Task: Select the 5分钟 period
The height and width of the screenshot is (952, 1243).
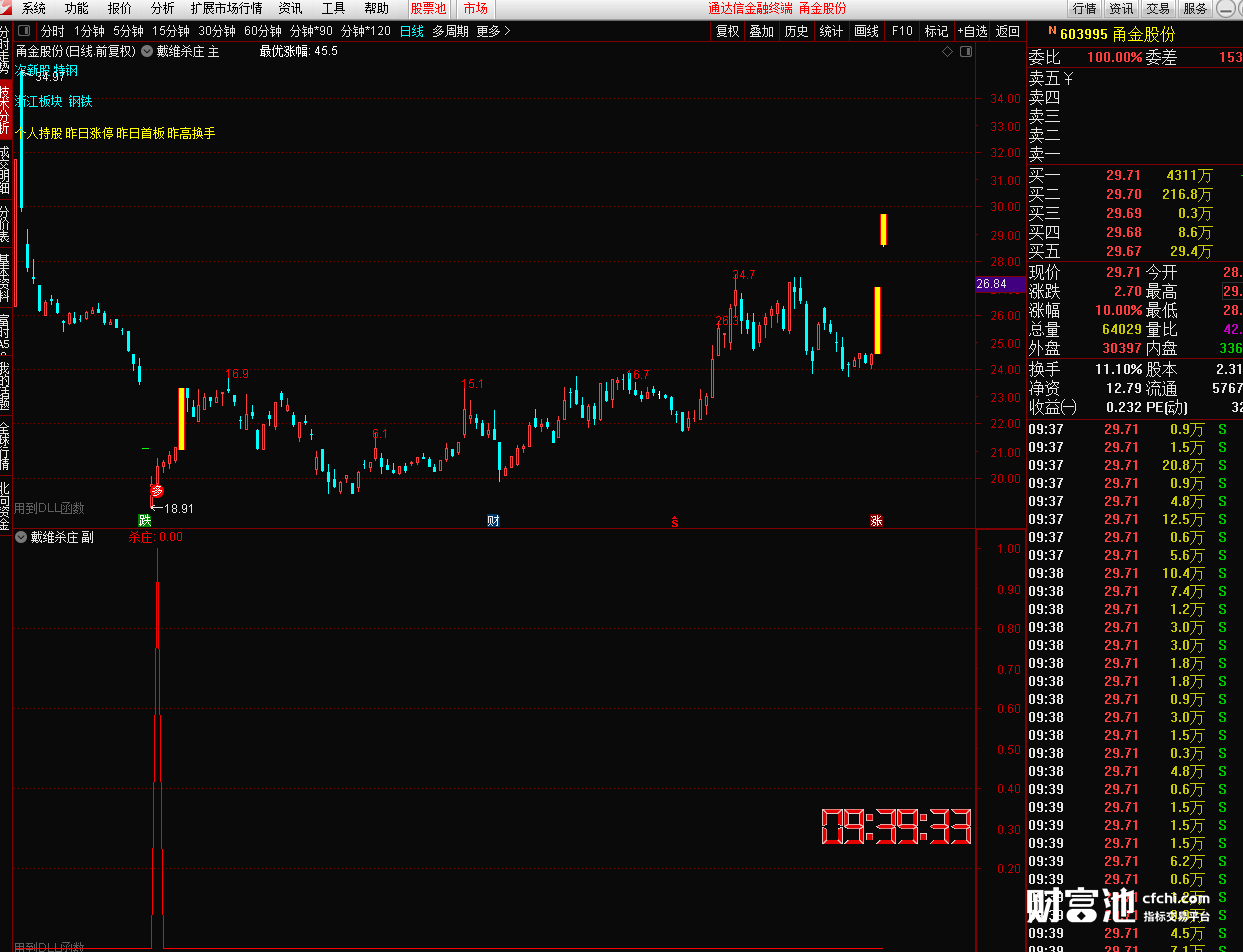Action: (x=128, y=31)
